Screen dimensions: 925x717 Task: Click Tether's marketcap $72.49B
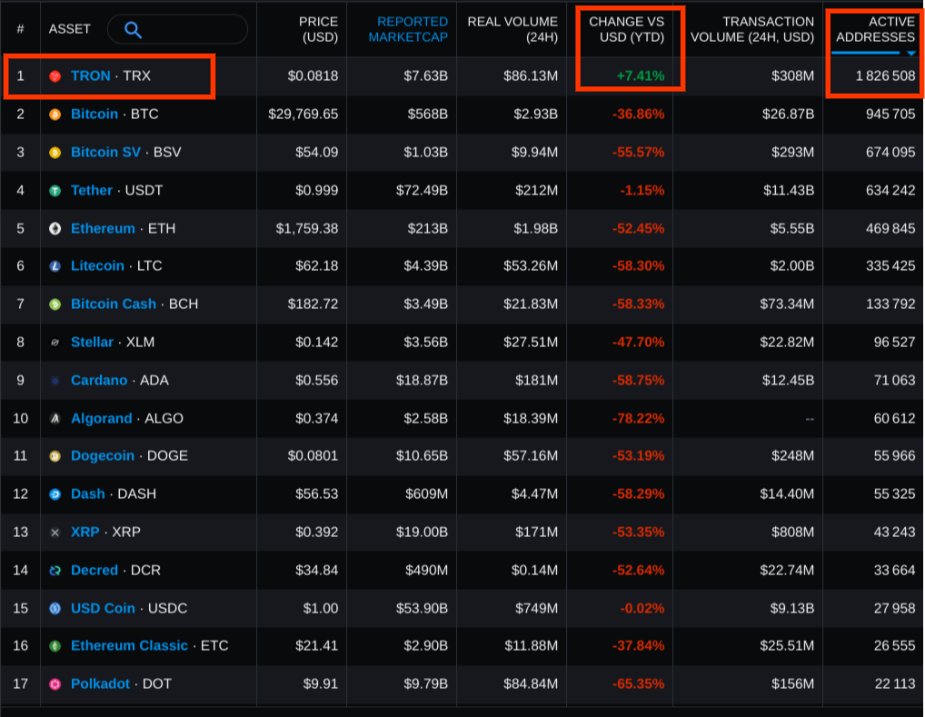(421, 191)
